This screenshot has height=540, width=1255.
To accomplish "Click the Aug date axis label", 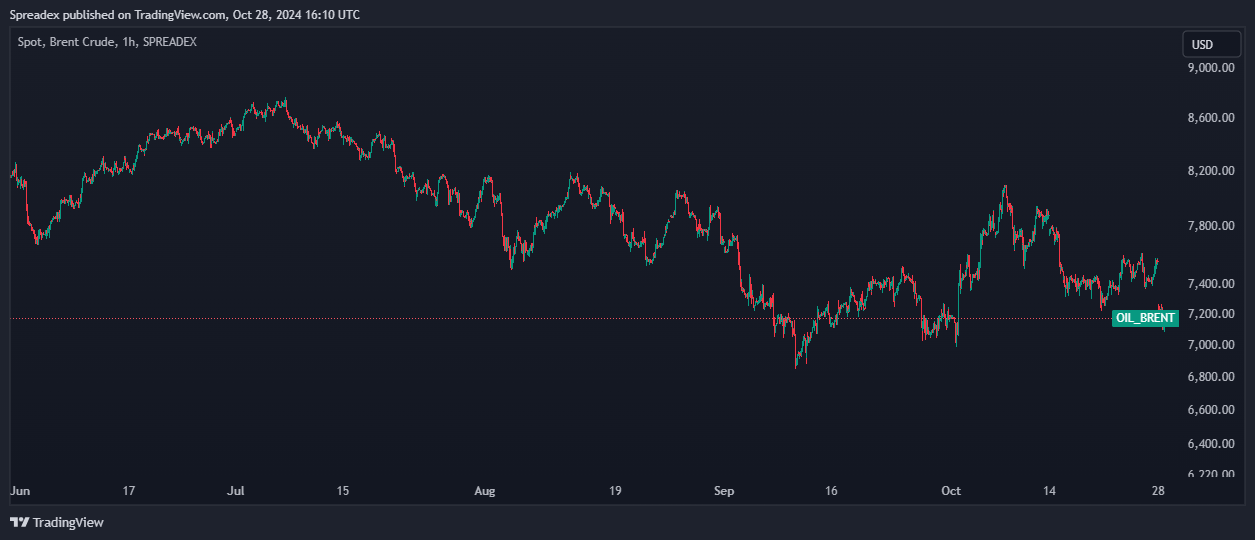I will click(485, 491).
